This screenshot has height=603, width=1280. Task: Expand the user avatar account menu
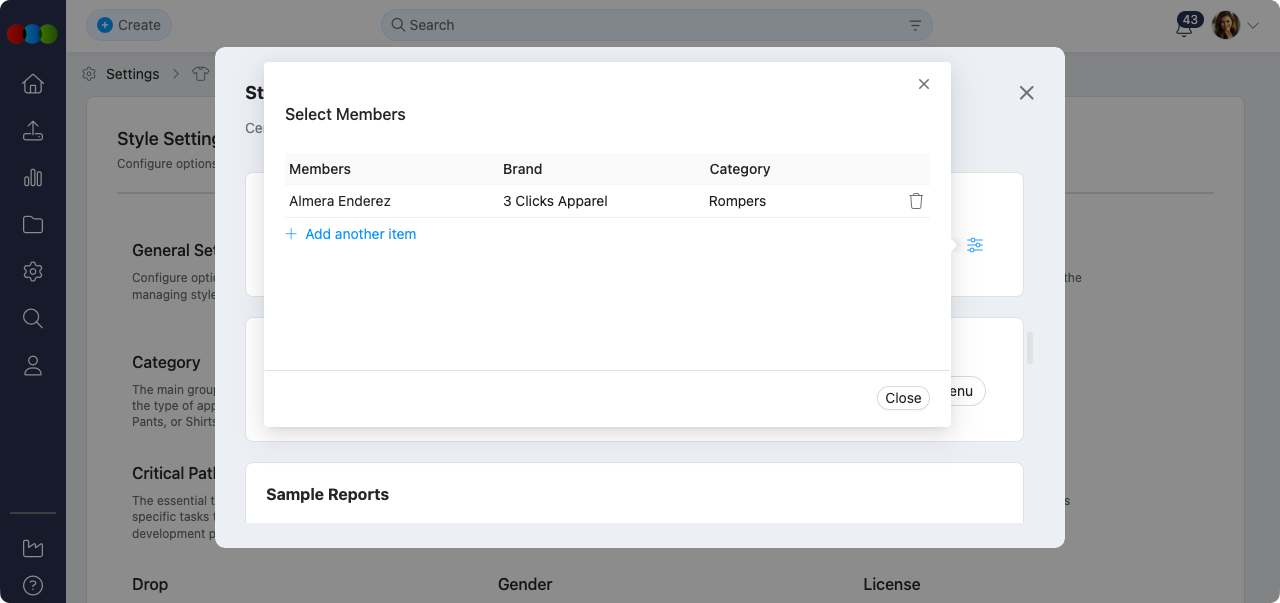click(1235, 25)
